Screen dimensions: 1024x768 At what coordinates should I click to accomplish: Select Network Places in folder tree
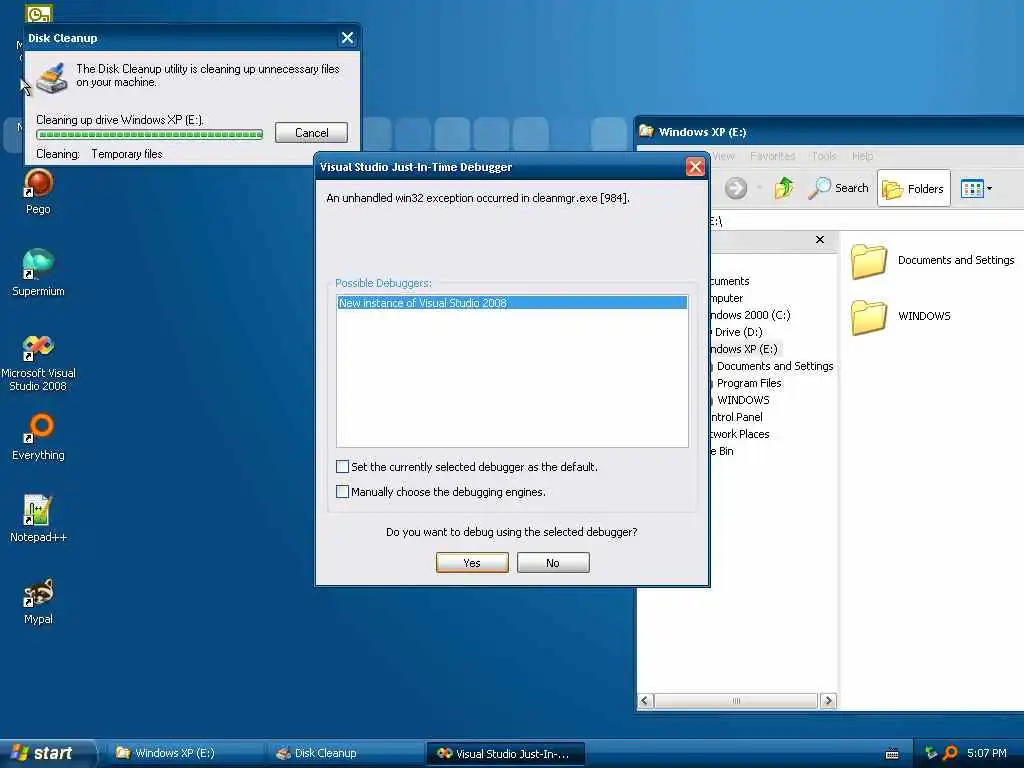point(739,434)
